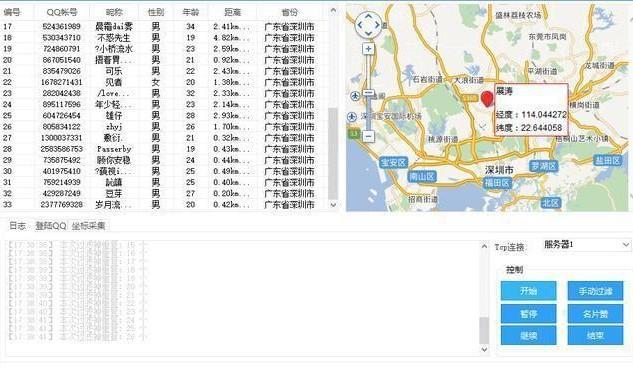633x370 pixels.
Task: Click the 北区 label on map
Action: tap(550, 203)
